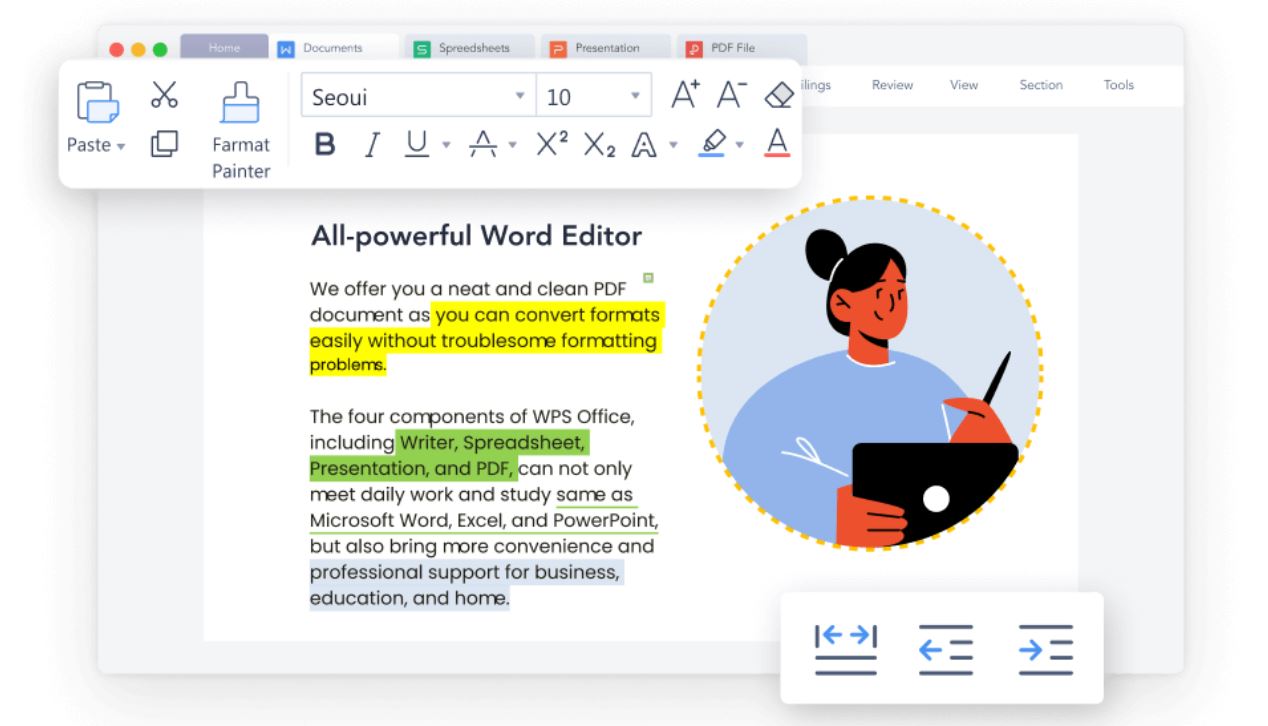1268x726 pixels.
Task: Apply superscript formatting with X² icon
Action: point(551,144)
